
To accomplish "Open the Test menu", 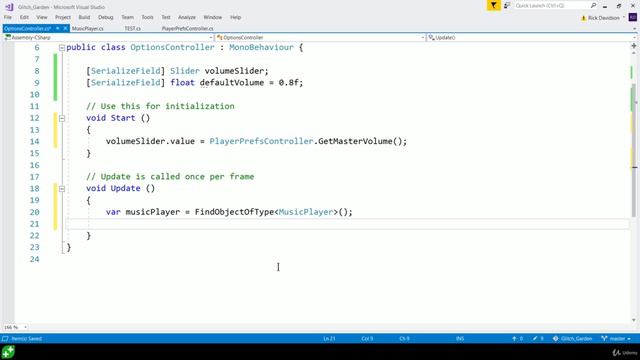I will pyautogui.click(x=166, y=17).
